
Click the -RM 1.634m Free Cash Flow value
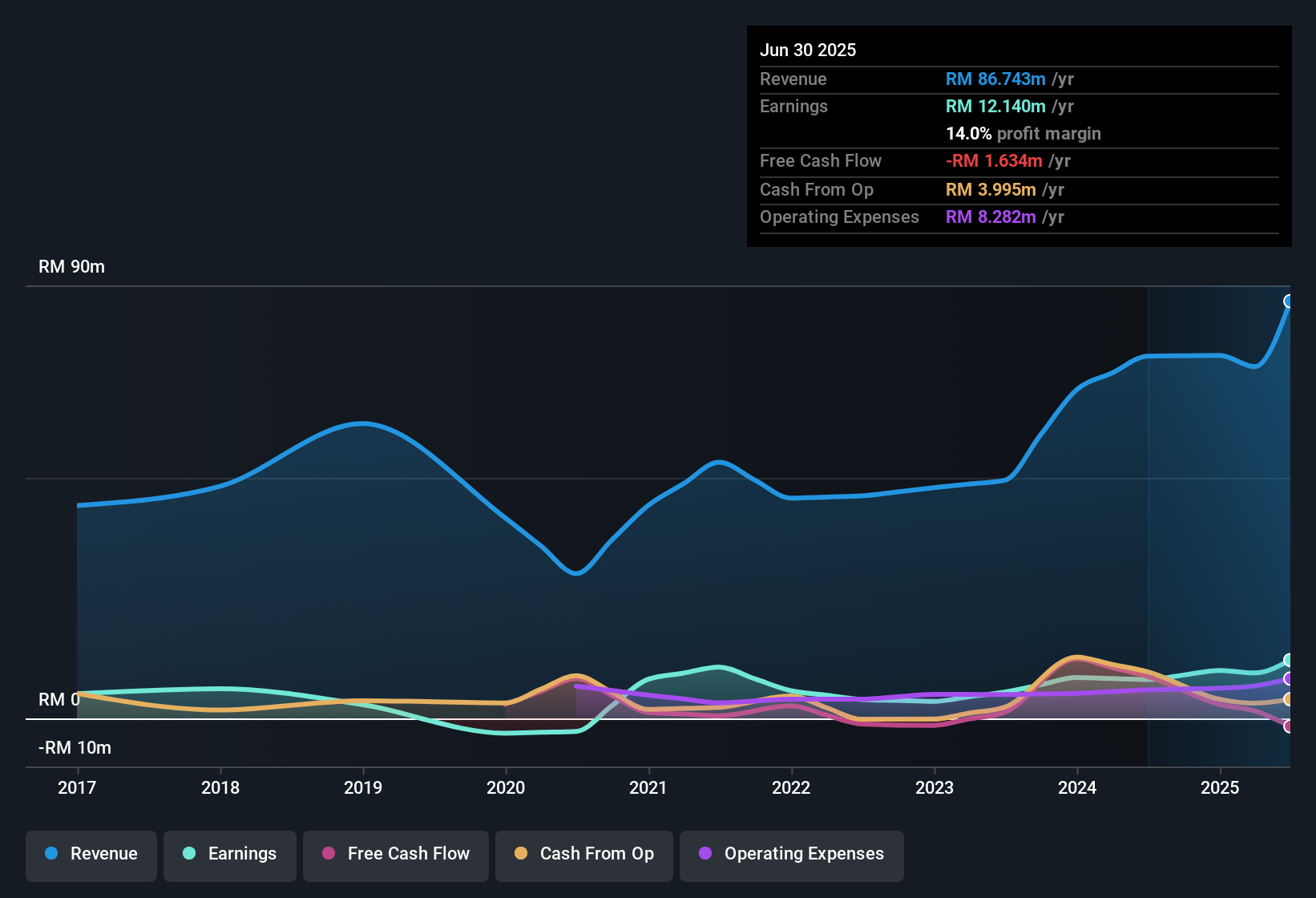tap(994, 160)
